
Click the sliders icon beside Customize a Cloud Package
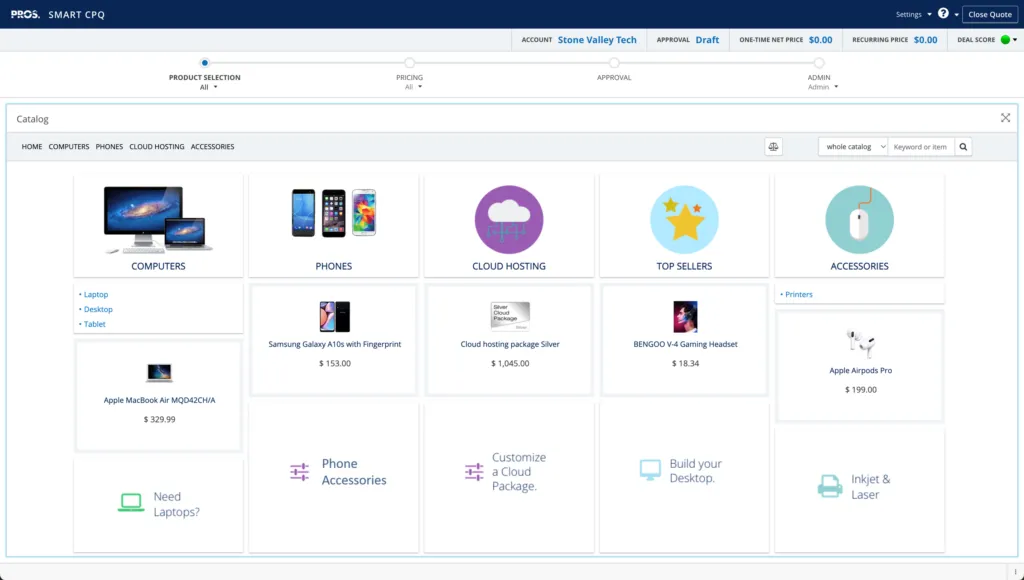[x=474, y=472]
